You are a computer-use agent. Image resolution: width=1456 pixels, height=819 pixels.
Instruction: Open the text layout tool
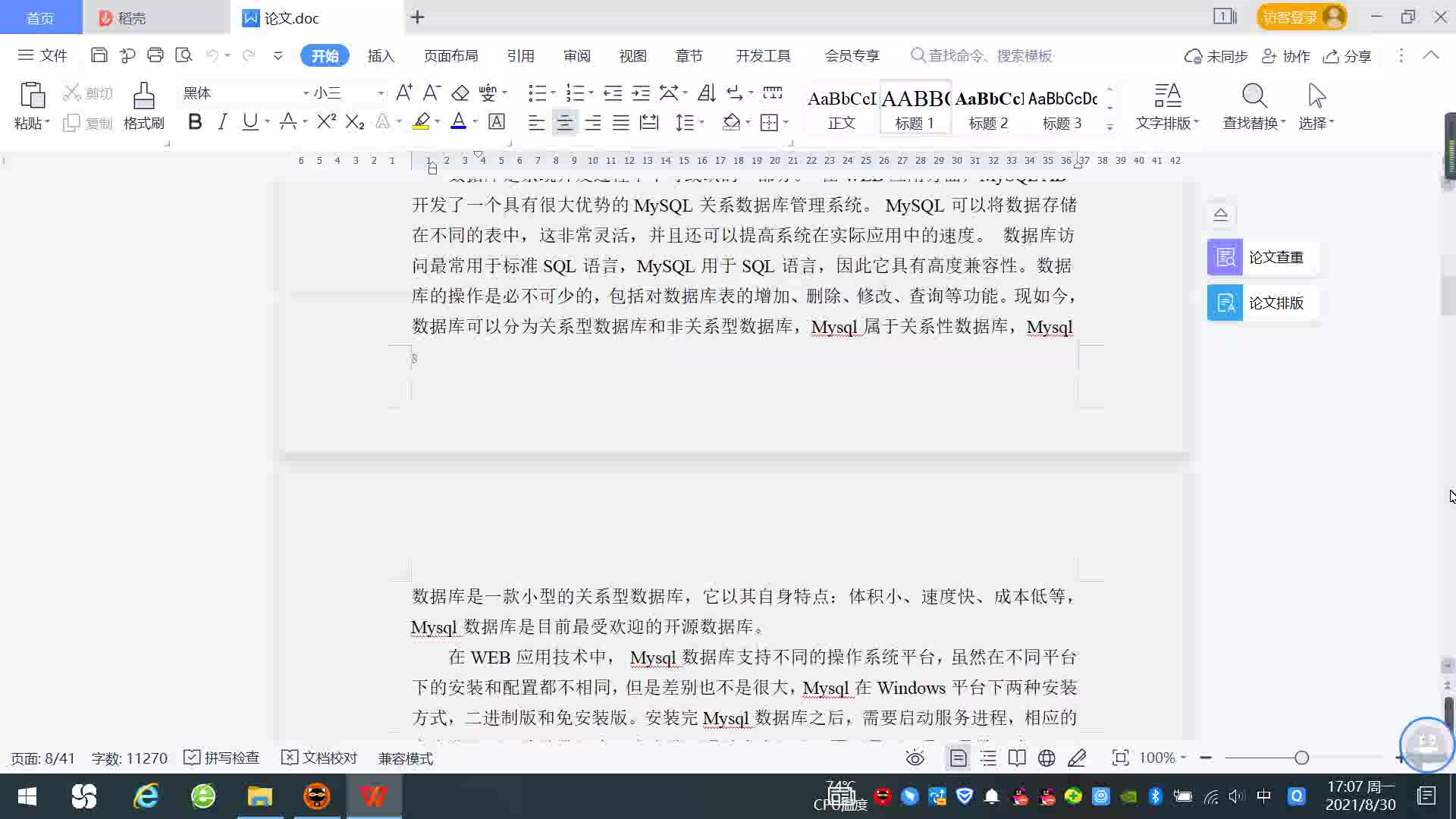coord(1167,106)
